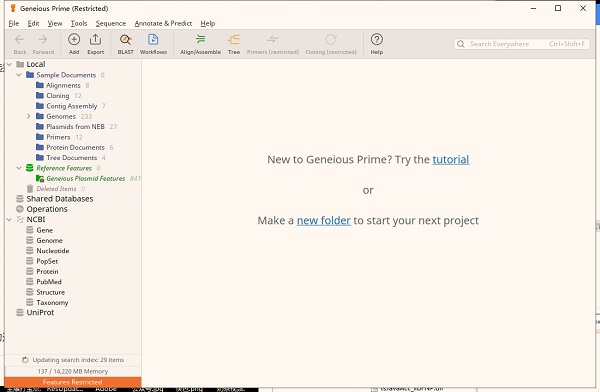600x392 pixels.
Task: Open the UniProt database
Action: coord(40,312)
